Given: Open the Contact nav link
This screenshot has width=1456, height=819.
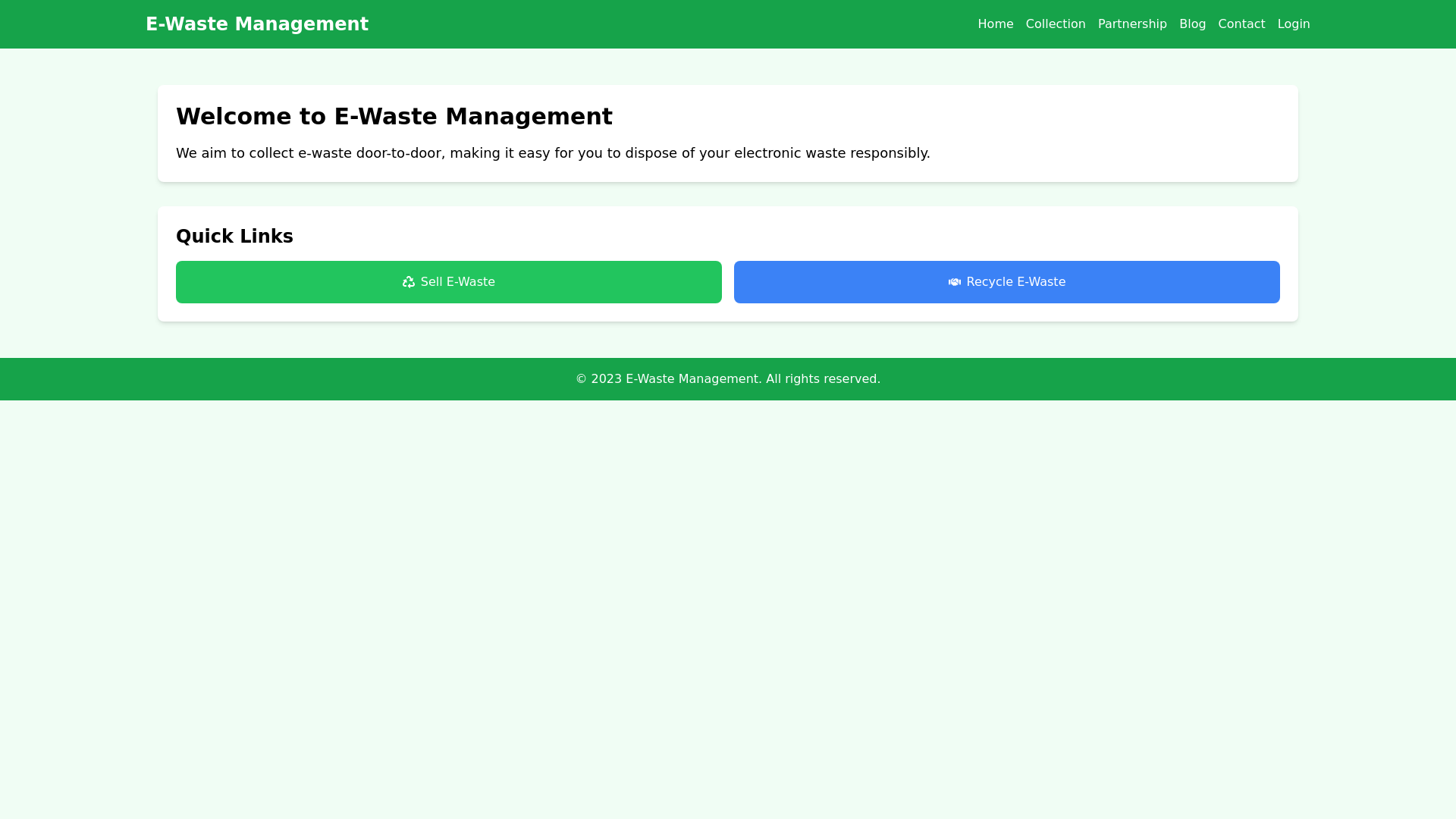Looking at the screenshot, I should pos(1241,24).
